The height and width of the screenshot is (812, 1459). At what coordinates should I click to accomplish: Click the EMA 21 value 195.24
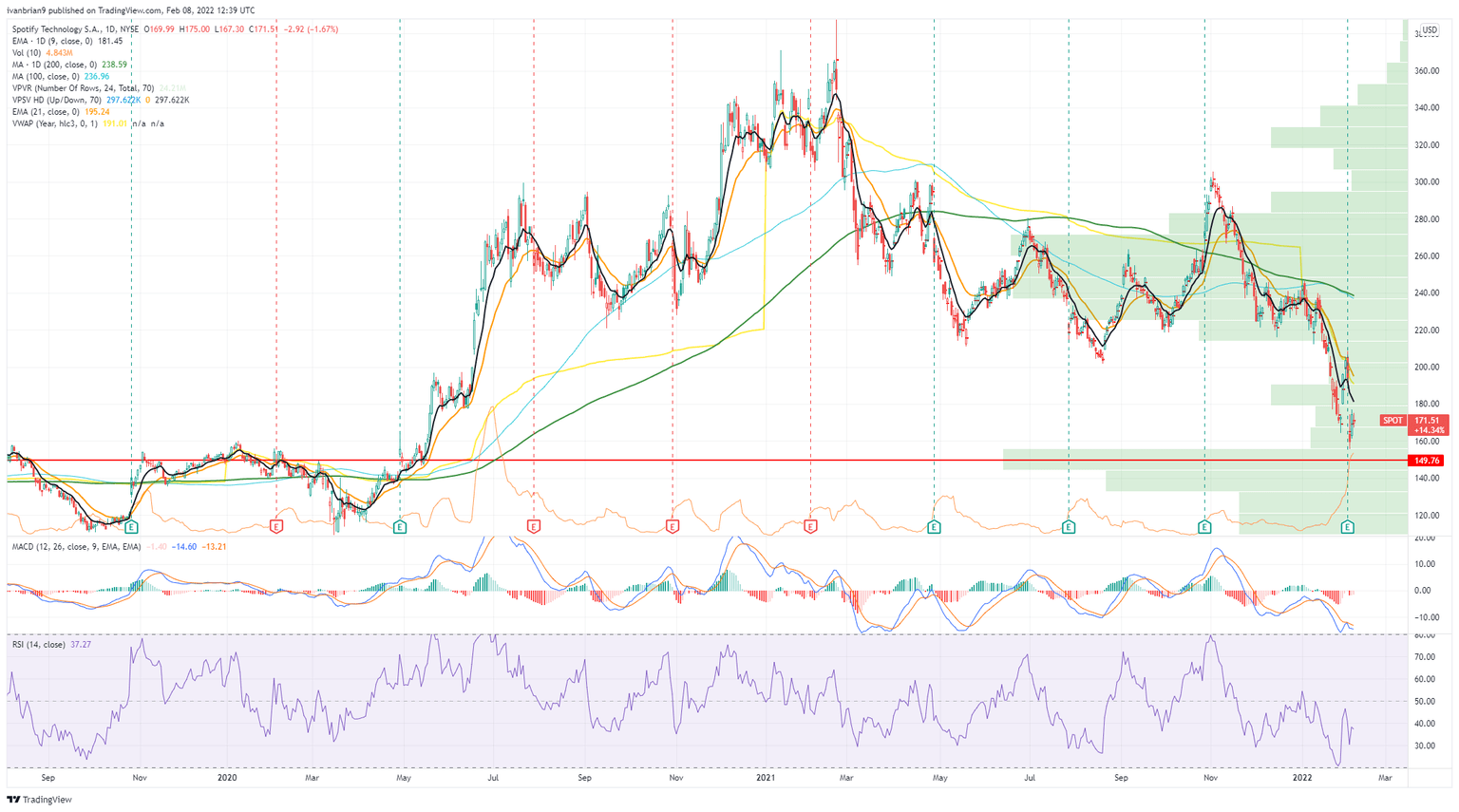click(x=97, y=112)
